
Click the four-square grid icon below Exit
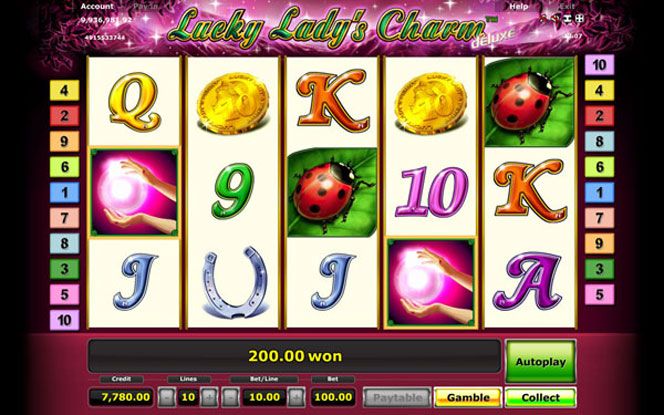click(580, 18)
